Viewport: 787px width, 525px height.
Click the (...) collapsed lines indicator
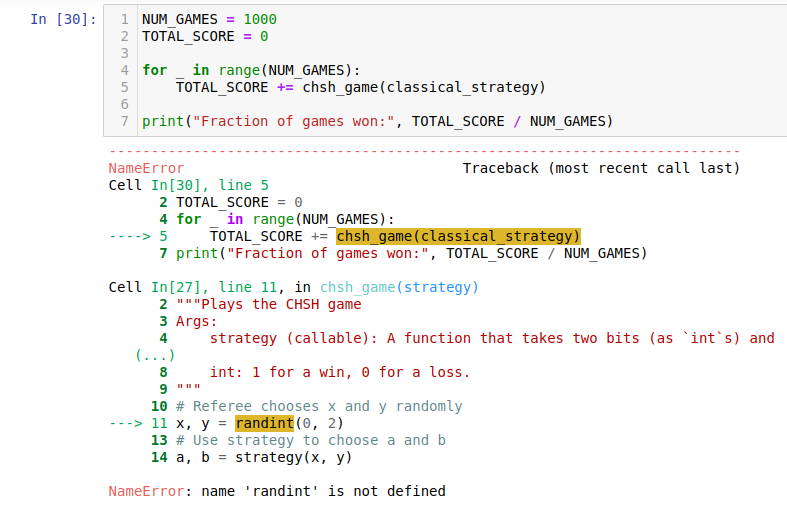tap(155, 355)
